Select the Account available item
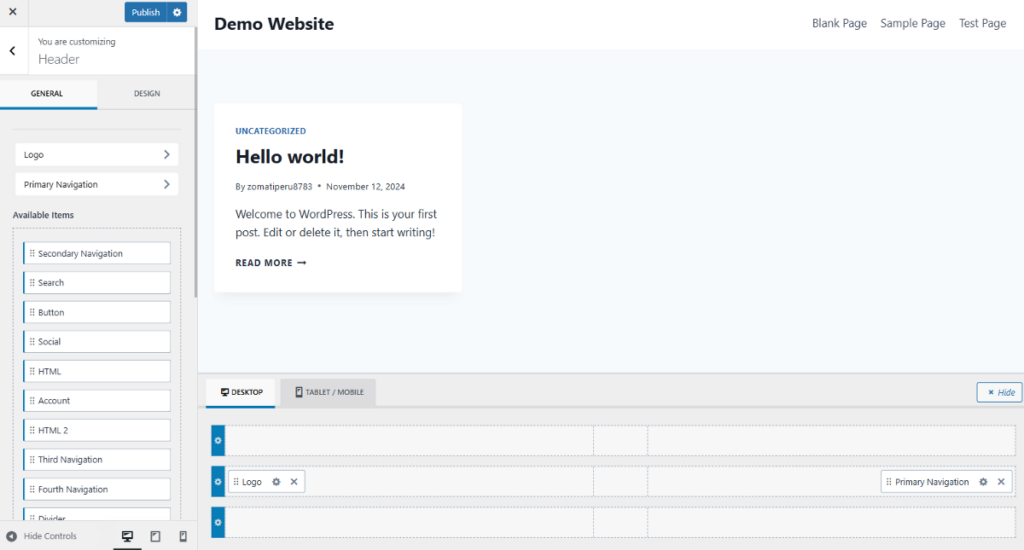This screenshot has height=550, width=1024. click(x=97, y=400)
